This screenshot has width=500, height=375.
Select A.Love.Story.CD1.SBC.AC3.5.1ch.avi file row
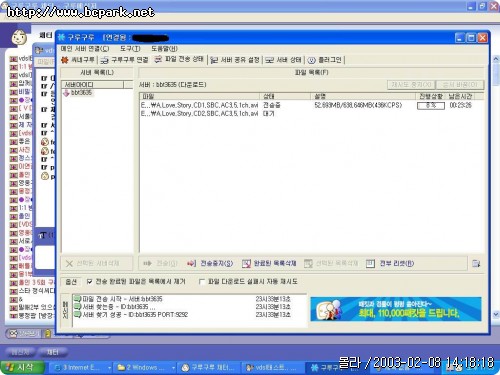[311, 105]
